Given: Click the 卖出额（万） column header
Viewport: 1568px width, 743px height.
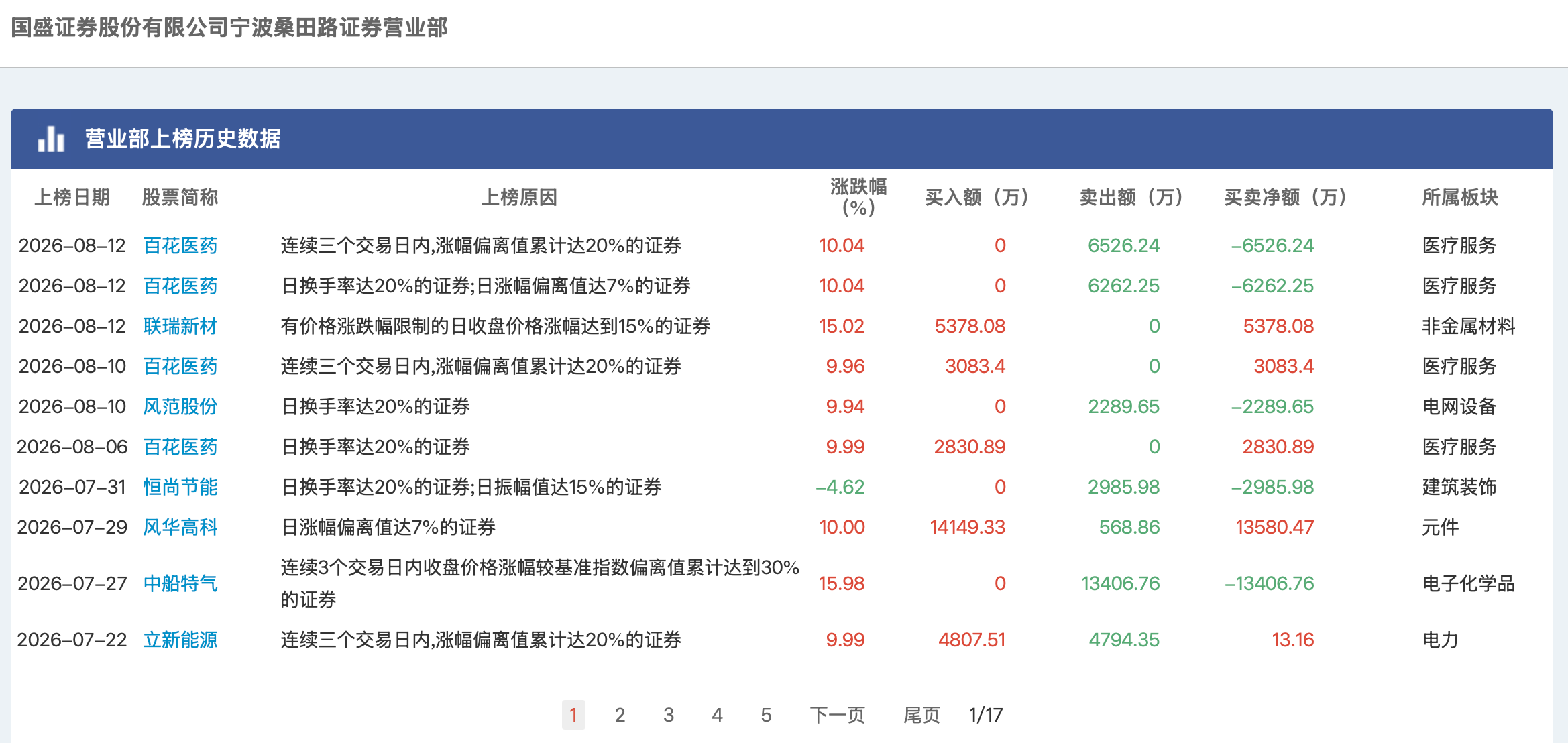Looking at the screenshot, I should point(1131,197).
